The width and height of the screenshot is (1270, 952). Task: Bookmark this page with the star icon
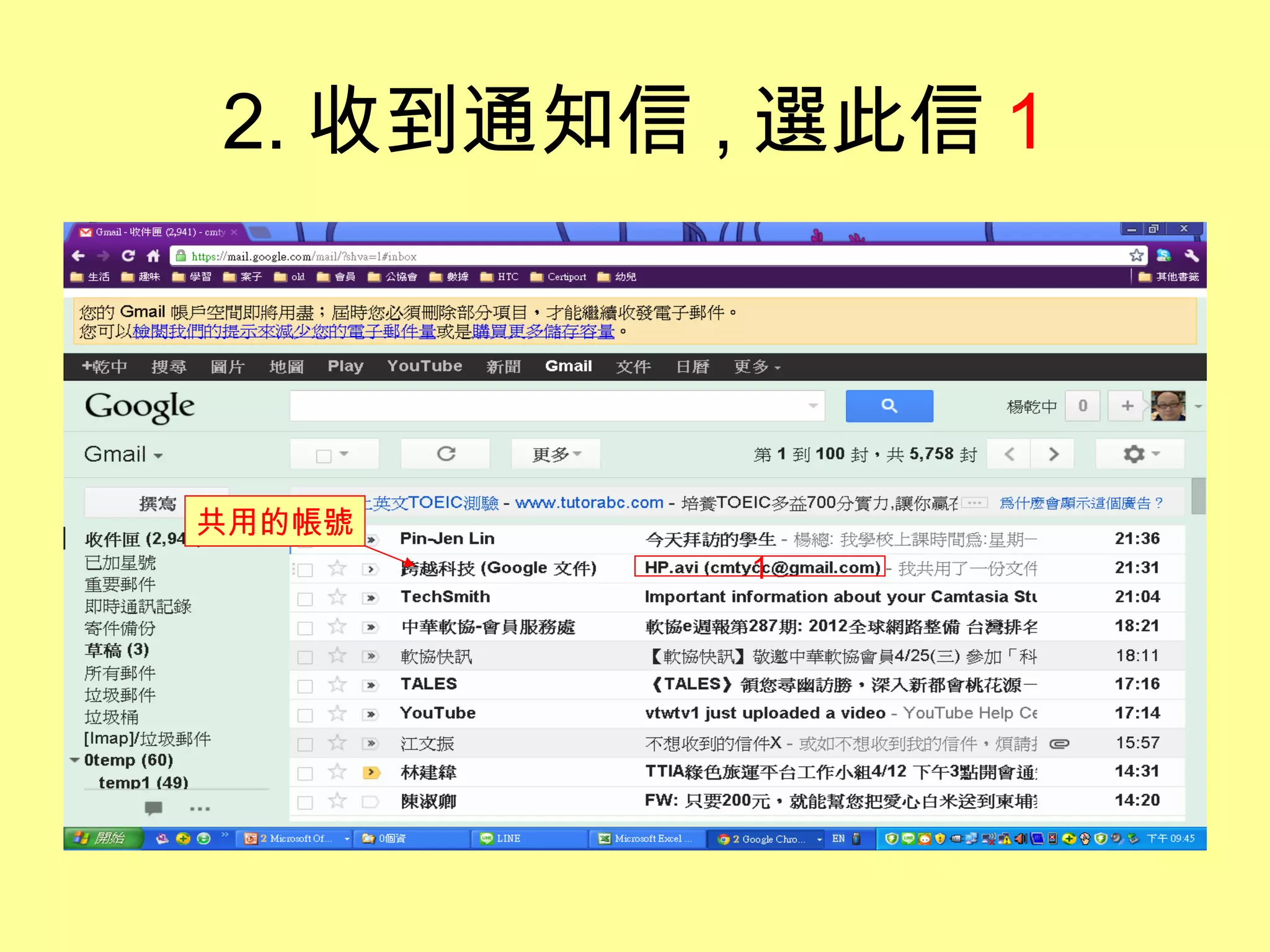point(1136,255)
